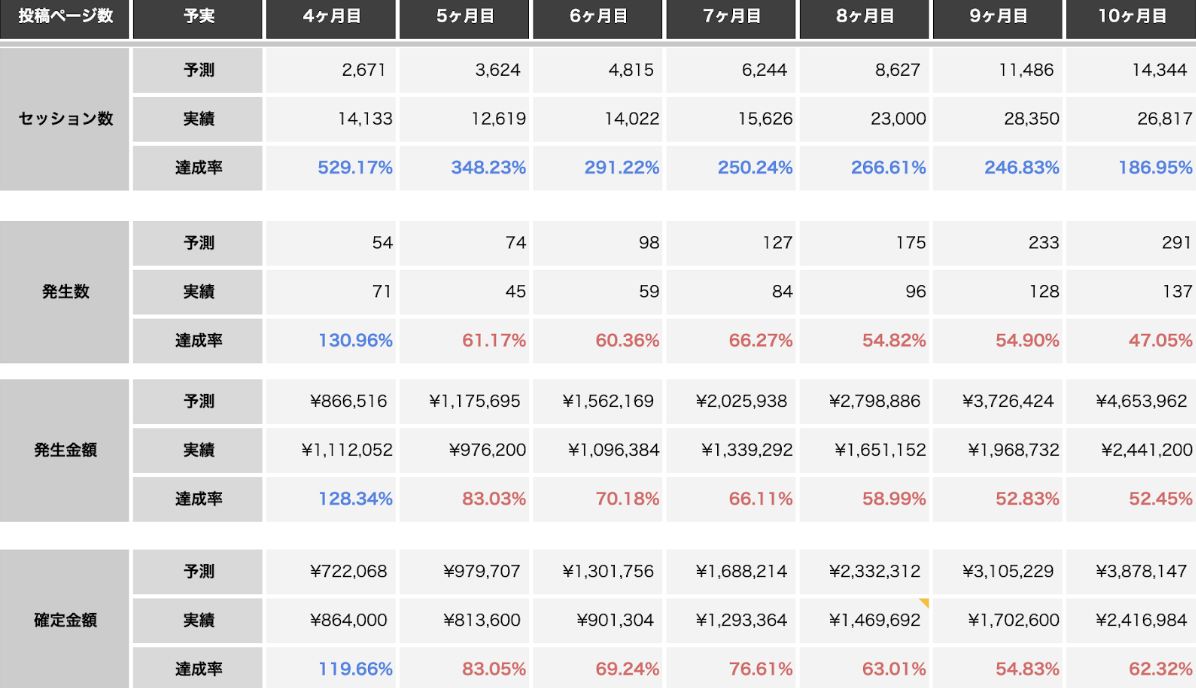Click the 7ヶ月目 column header
1196x688 pixels.
pos(731,17)
